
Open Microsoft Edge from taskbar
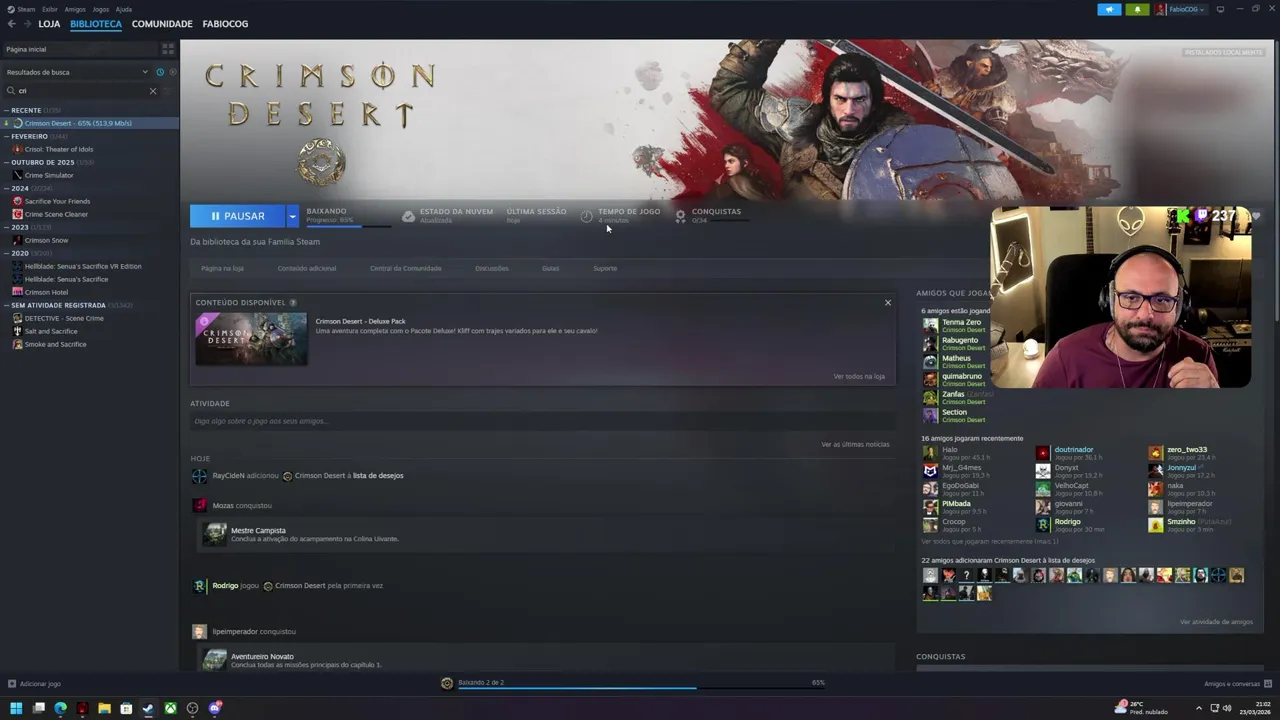60,708
